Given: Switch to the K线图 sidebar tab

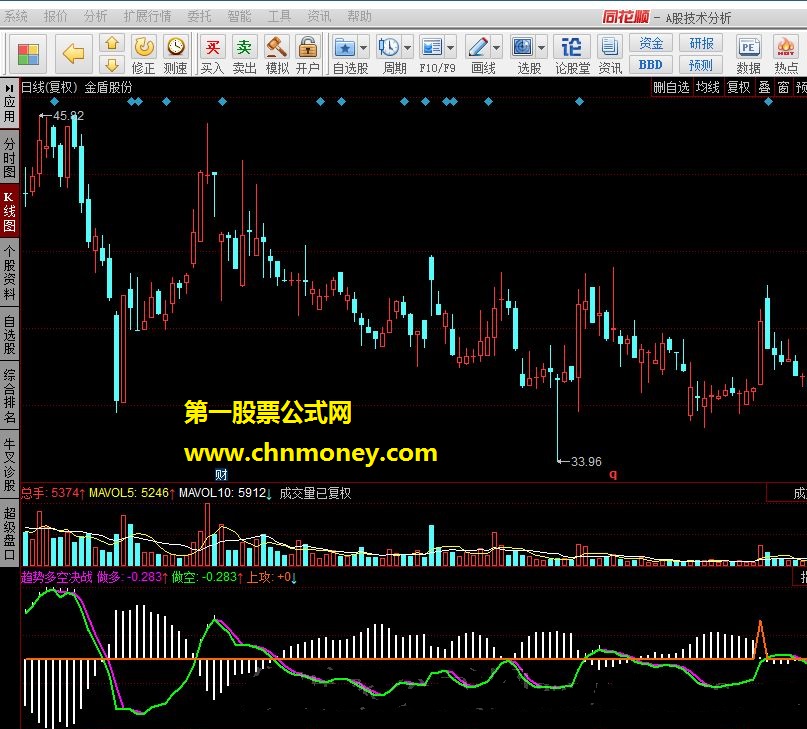Looking at the screenshot, I should 9,211.
